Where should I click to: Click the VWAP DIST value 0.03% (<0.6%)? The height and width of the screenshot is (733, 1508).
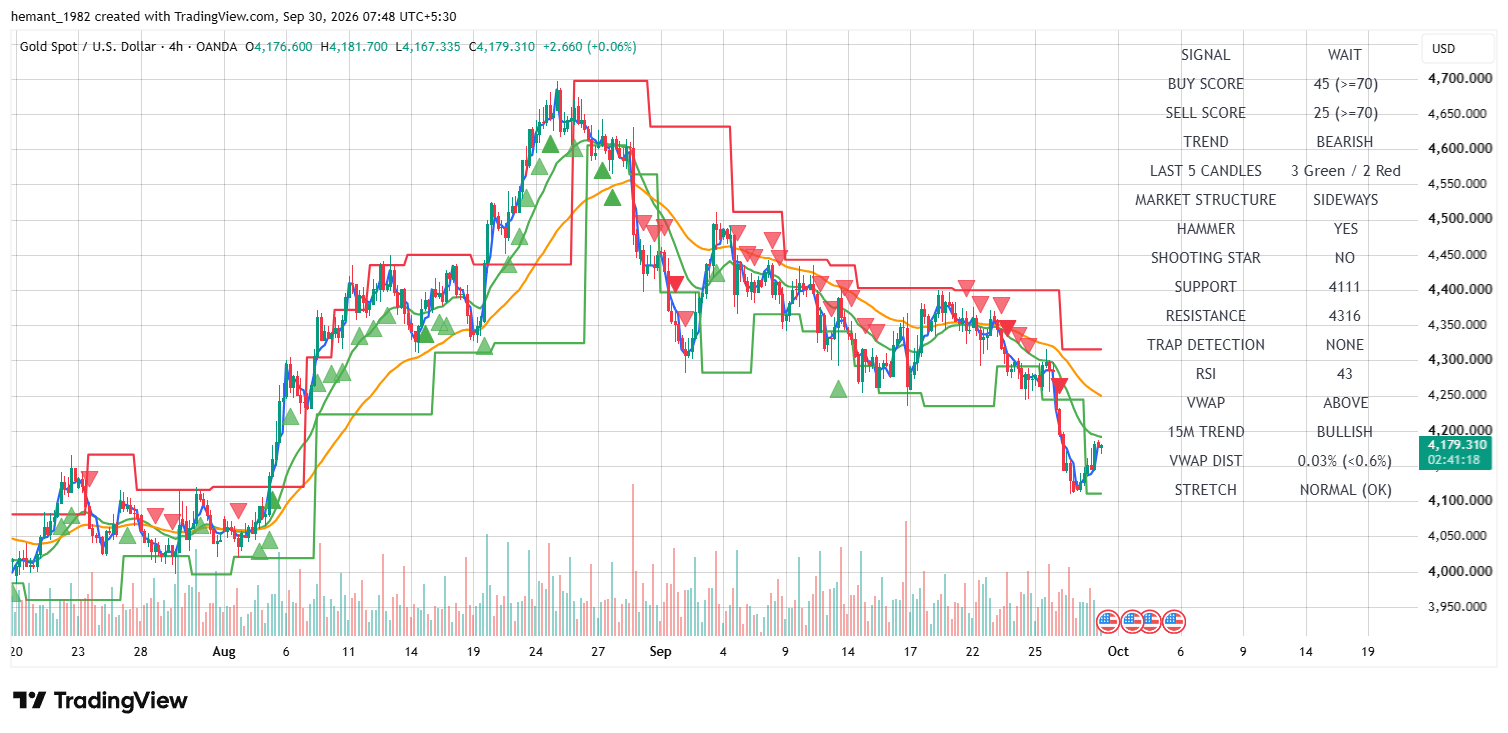pos(1345,461)
